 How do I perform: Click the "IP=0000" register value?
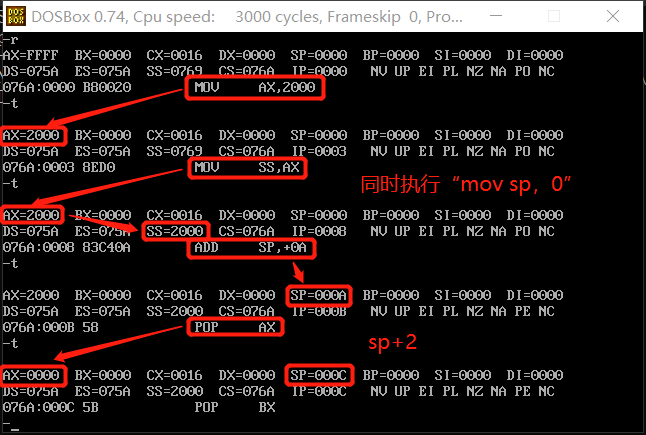(319, 71)
